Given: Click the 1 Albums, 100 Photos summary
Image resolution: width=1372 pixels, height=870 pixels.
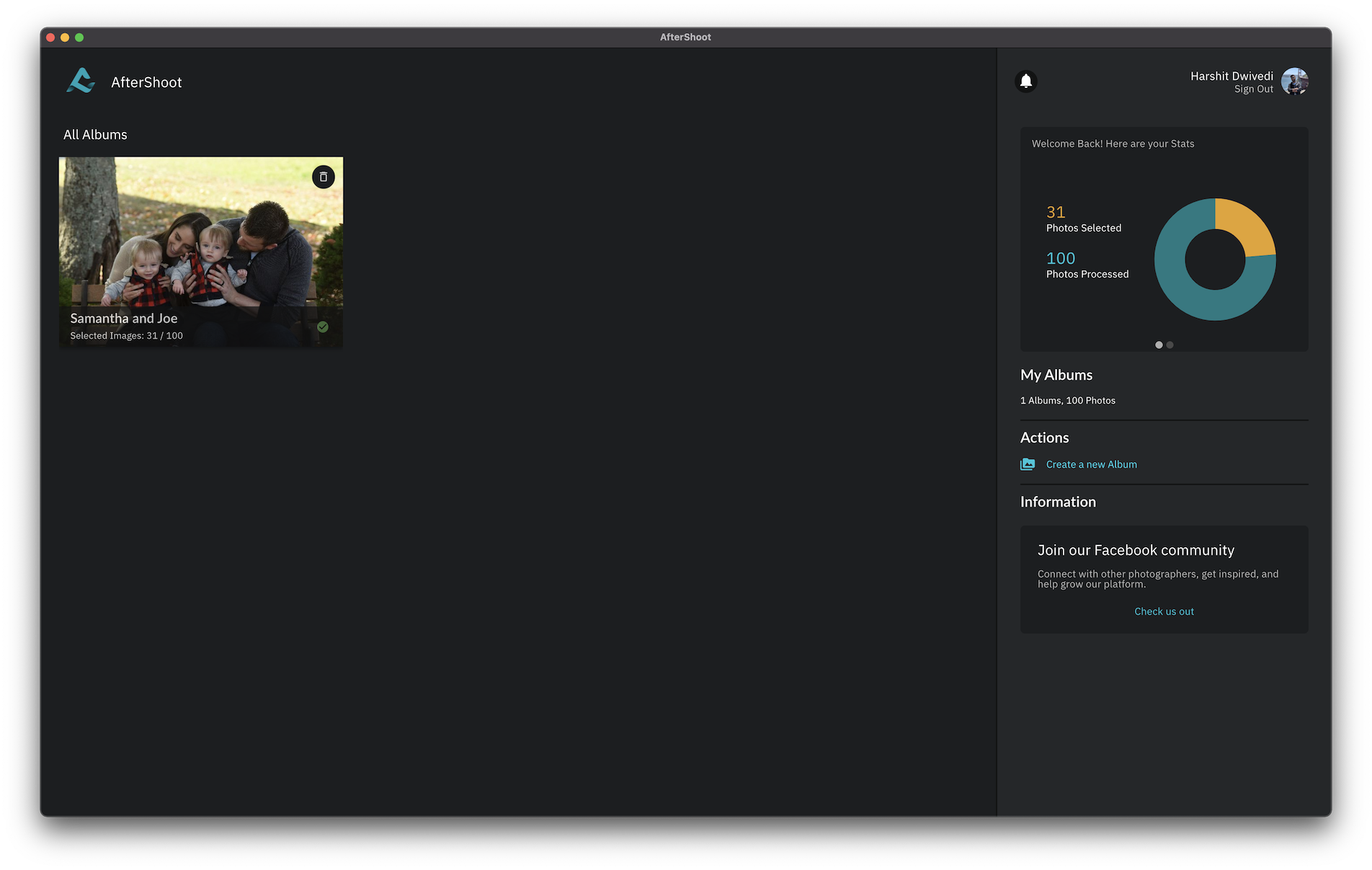Looking at the screenshot, I should point(1068,400).
